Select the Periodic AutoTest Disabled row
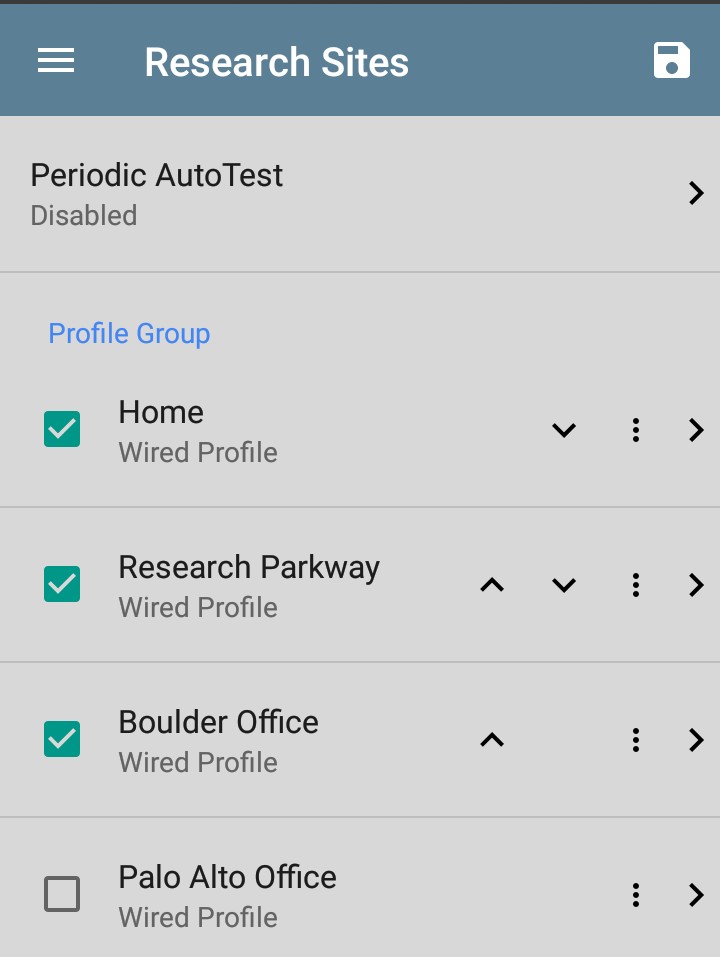Screen dimensions: 720x957 tap(360, 194)
